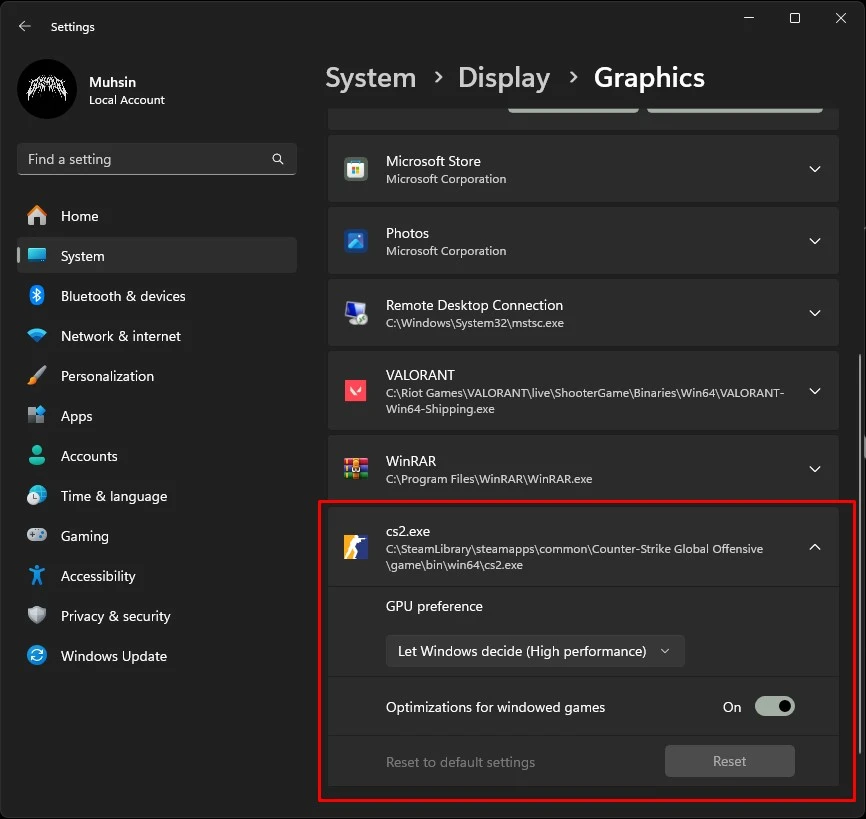This screenshot has width=866, height=819.
Task: Collapse the cs2.exe entry
Action: (815, 547)
